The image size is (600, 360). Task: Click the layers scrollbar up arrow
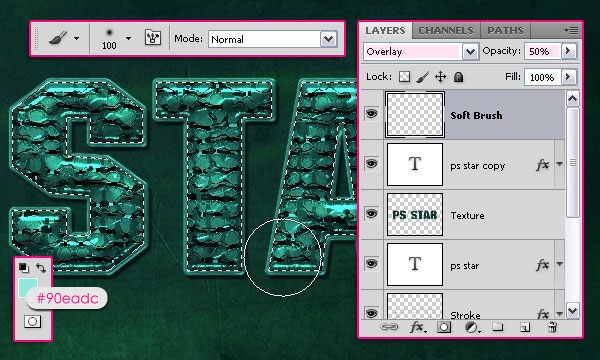(x=572, y=99)
